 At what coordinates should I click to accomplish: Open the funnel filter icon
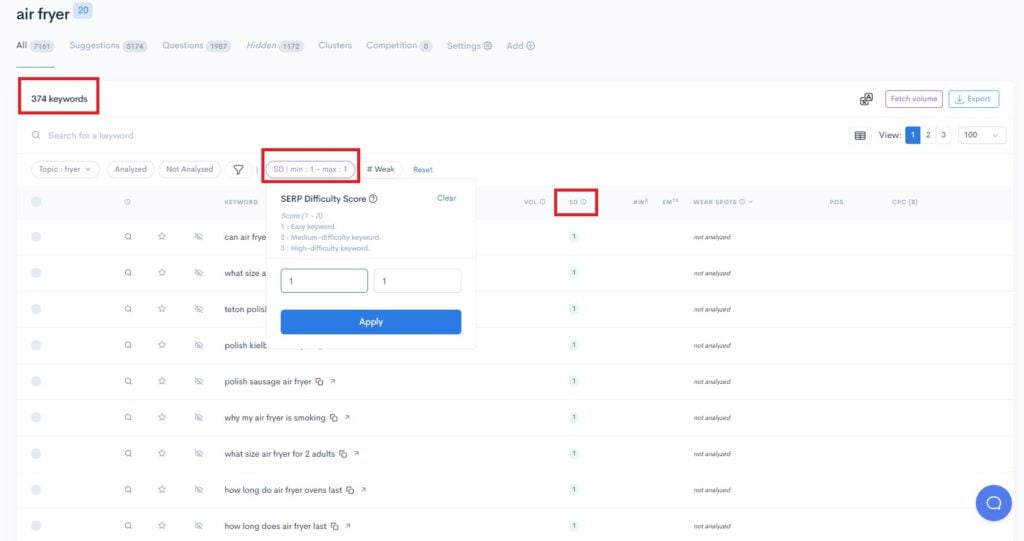tap(238, 169)
